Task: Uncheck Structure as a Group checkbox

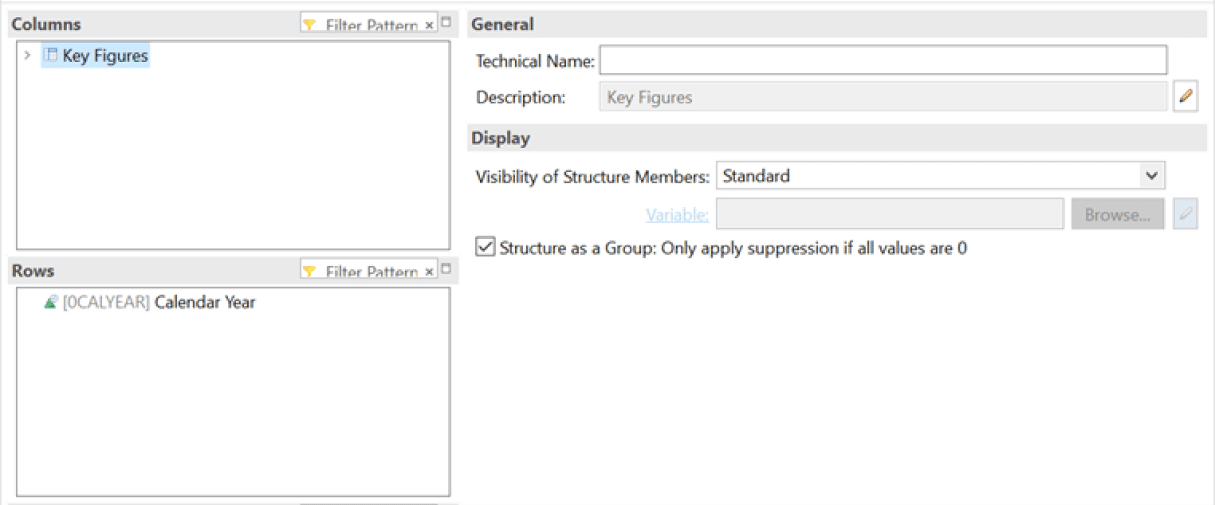Action: coord(485,248)
